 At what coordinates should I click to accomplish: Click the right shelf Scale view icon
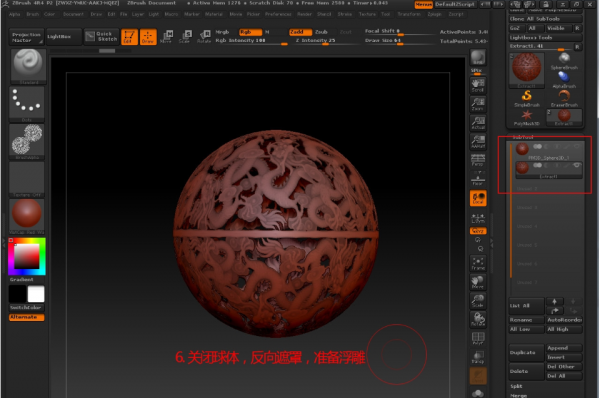(x=478, y=301)
